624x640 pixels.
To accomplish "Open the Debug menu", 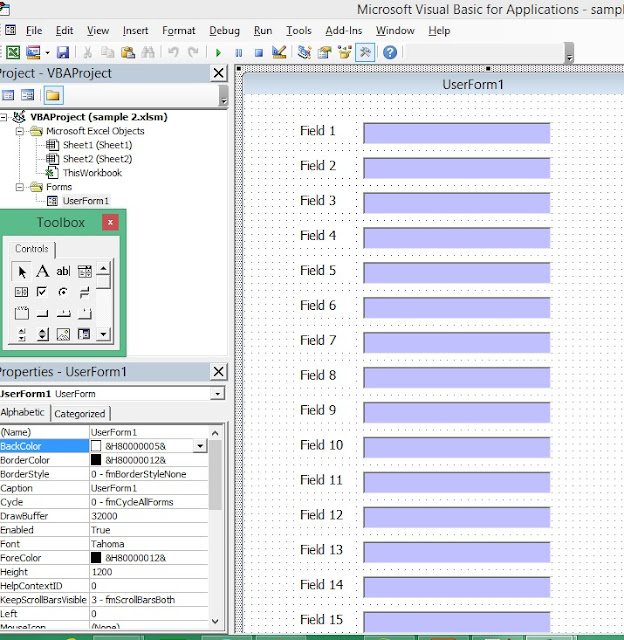I will pyautogui.click(x=224, y=31).
